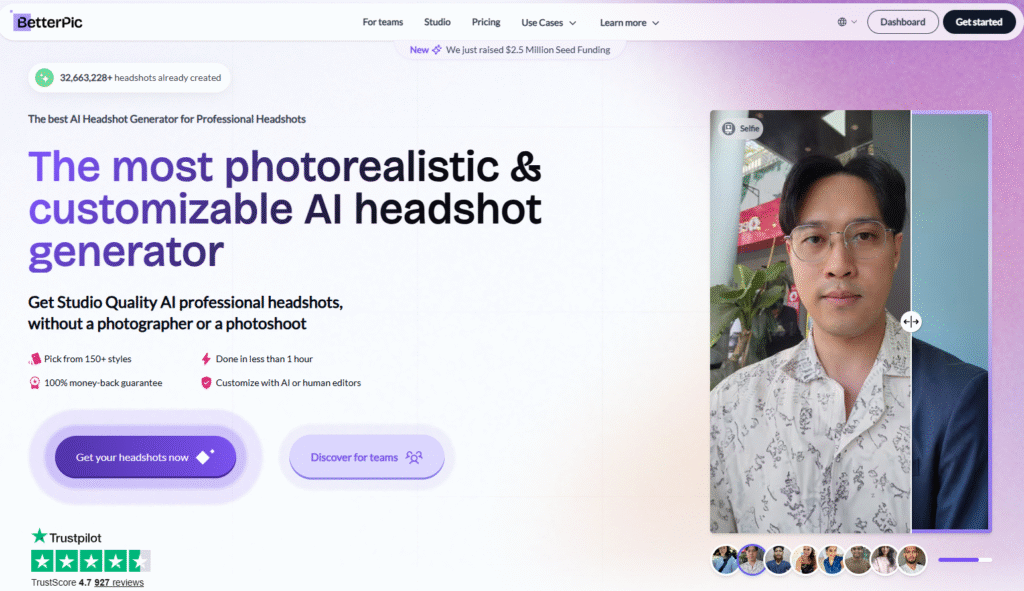1024x591 pixels.
Task: Click the 'Get started' button
Action: point(978,21)
